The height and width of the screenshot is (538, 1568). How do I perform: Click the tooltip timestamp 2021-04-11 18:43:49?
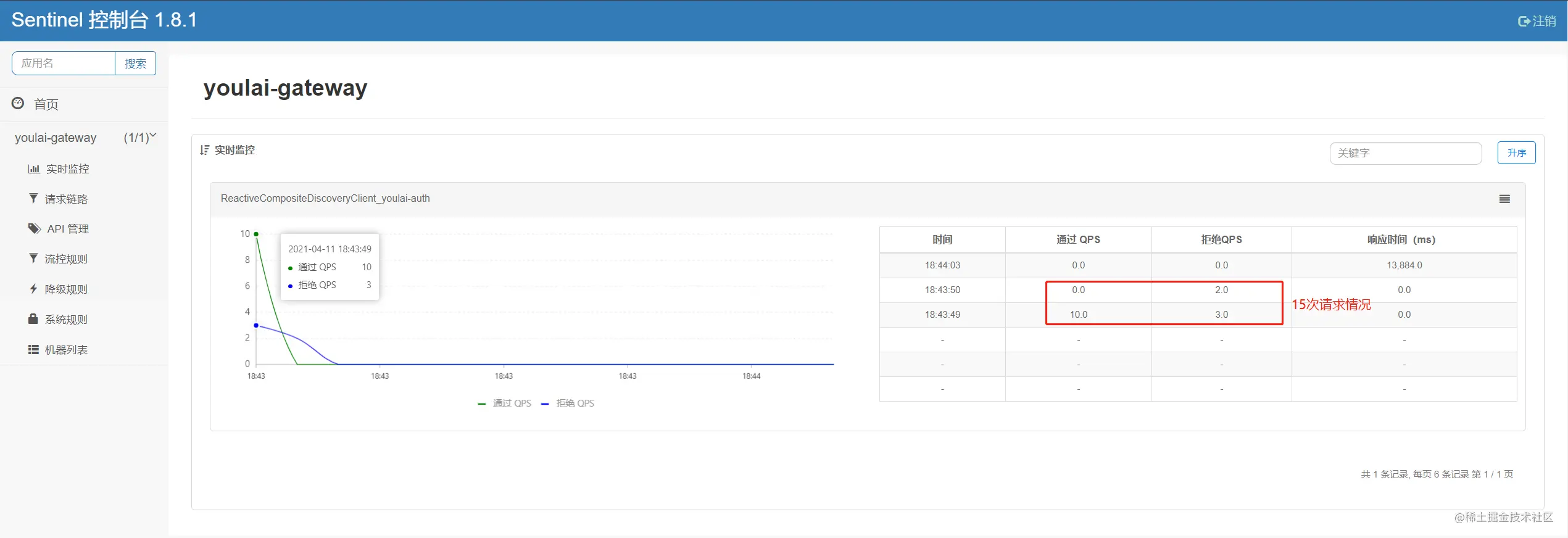pyautogui.click(x=330, y=249)
